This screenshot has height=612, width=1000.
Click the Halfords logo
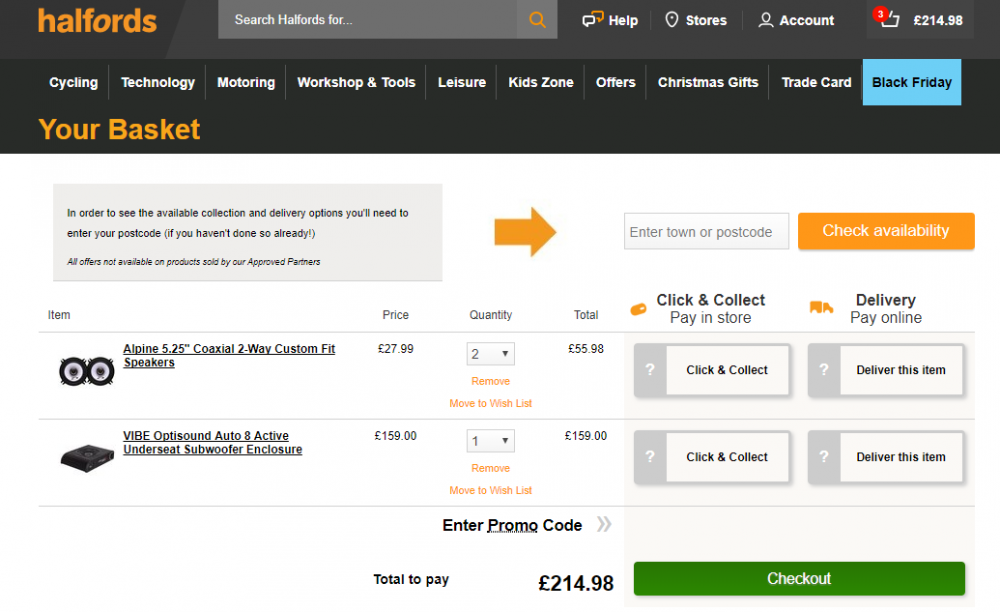coord(97,20)
